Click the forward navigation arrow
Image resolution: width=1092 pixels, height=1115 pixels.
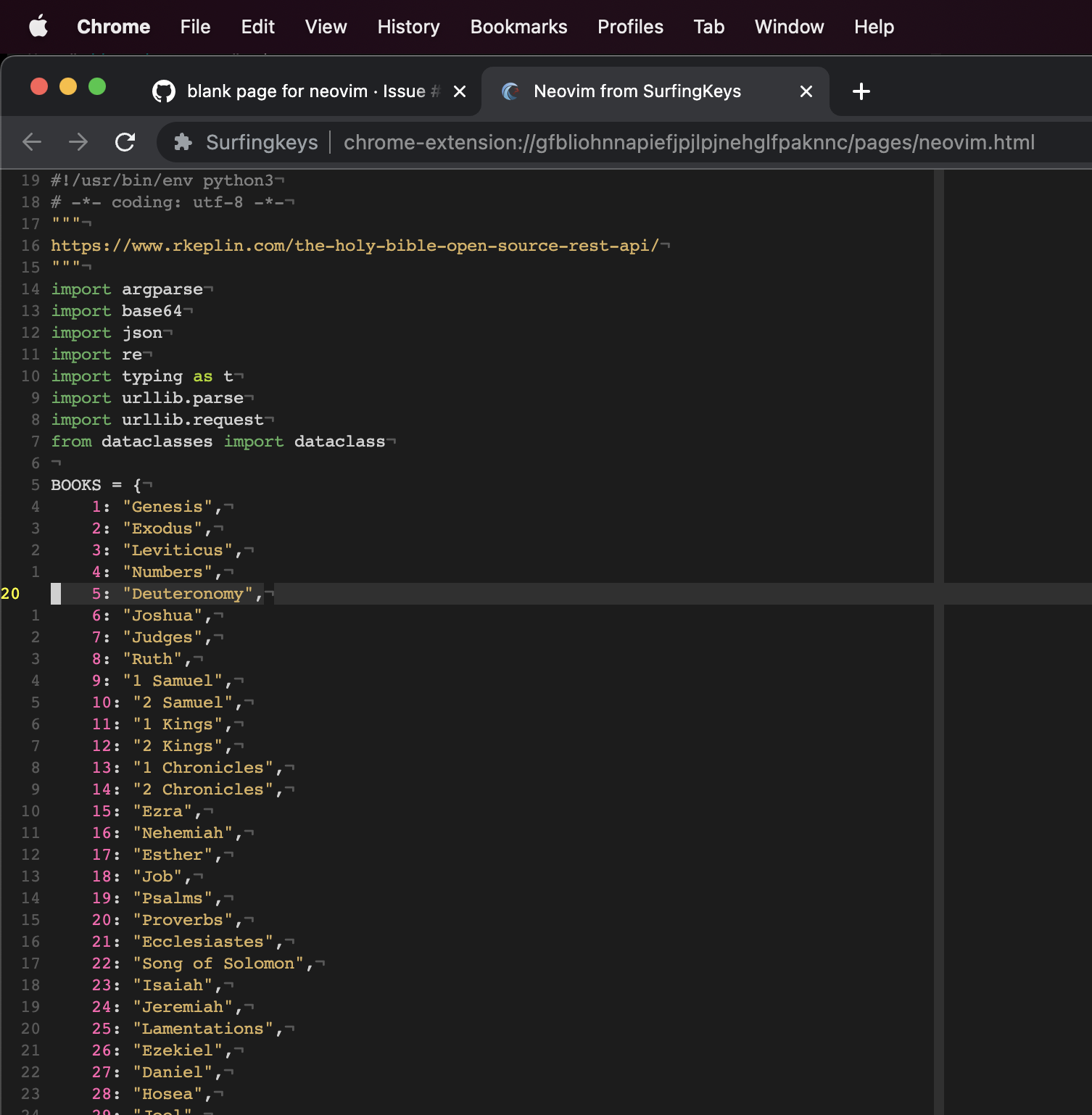click(78, 142)
